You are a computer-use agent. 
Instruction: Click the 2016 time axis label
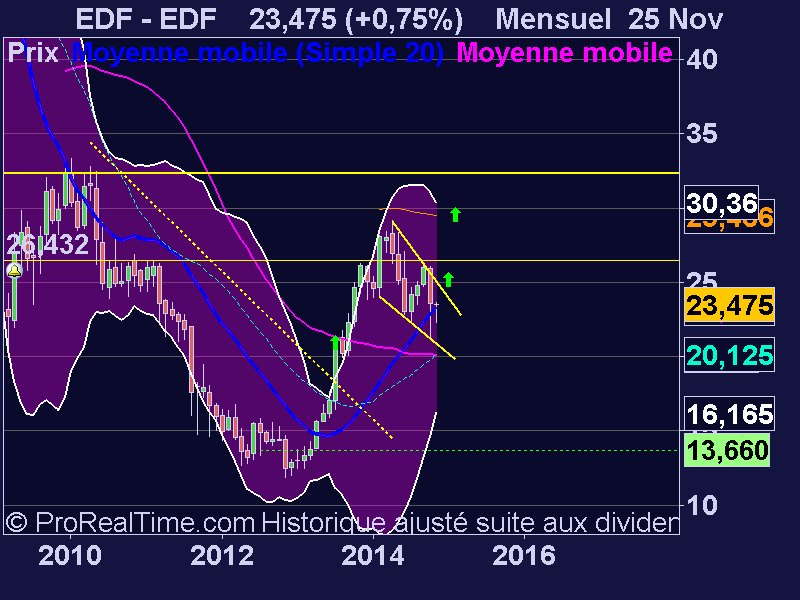524,556
